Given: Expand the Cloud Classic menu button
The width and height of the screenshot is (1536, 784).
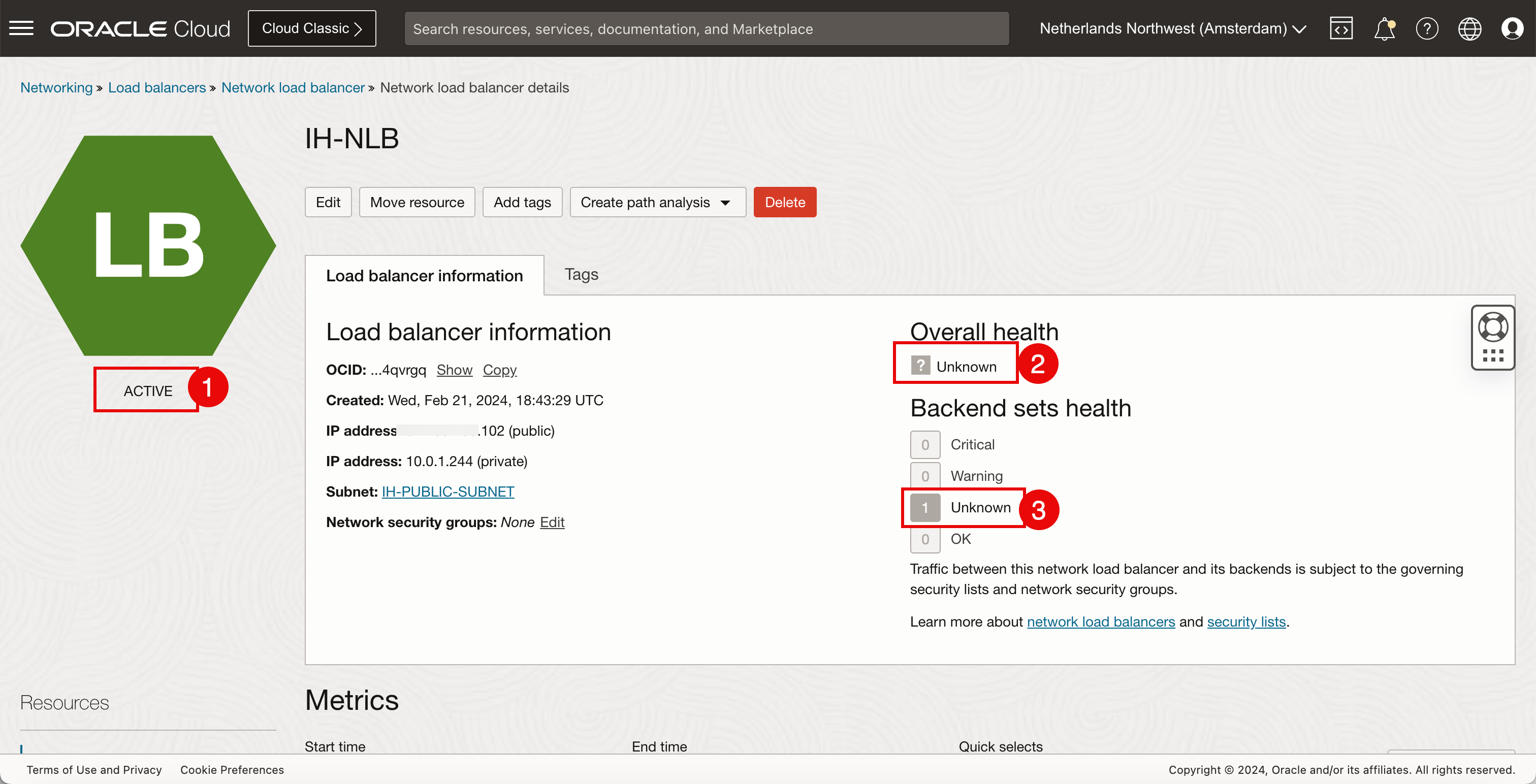Looking at the screenshot, I should tap(312, 28).
